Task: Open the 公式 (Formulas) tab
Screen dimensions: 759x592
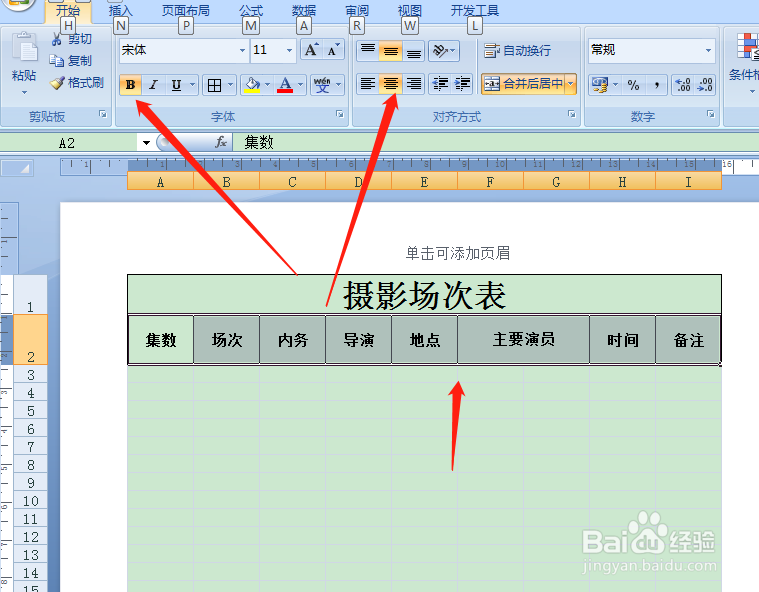Action: 251,11
